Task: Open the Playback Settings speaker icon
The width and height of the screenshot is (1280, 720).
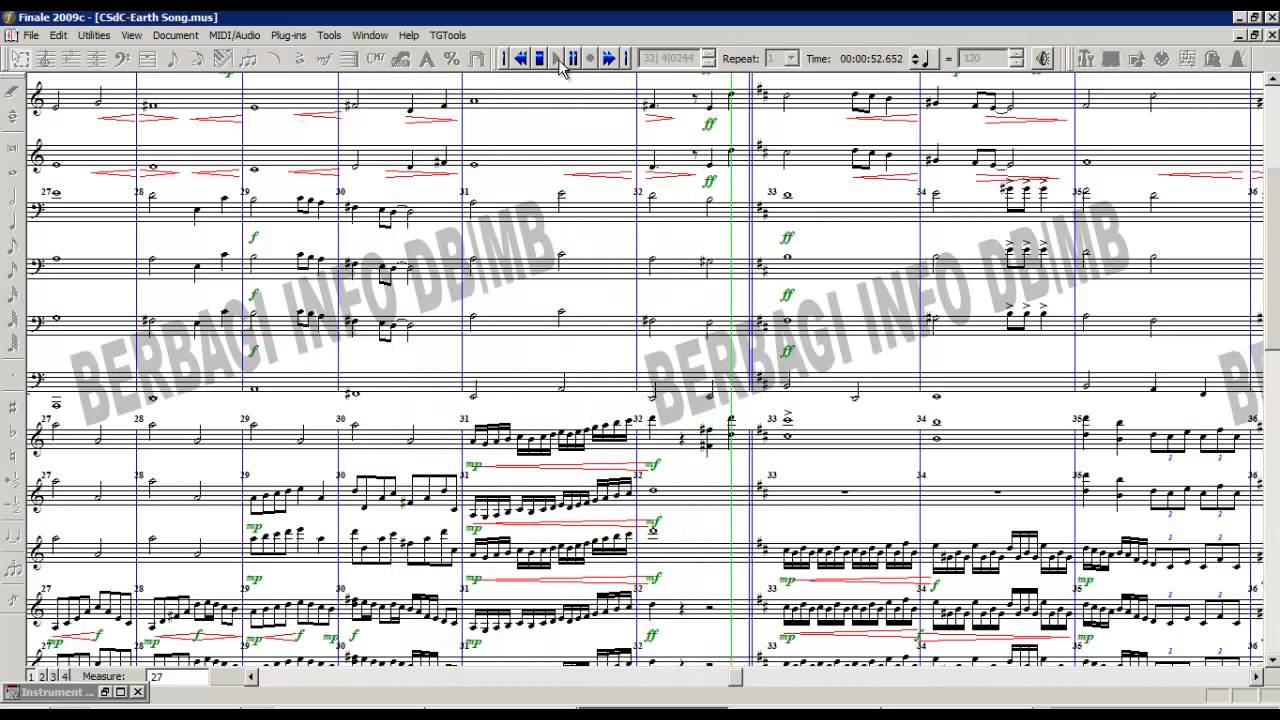Action: [1043, 59]
